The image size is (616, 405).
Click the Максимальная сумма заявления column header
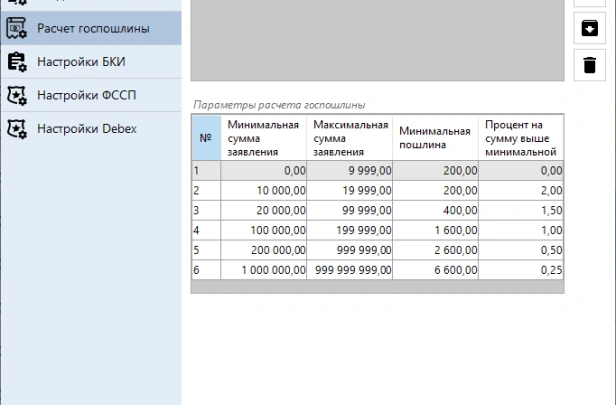(x=351, y=138)
